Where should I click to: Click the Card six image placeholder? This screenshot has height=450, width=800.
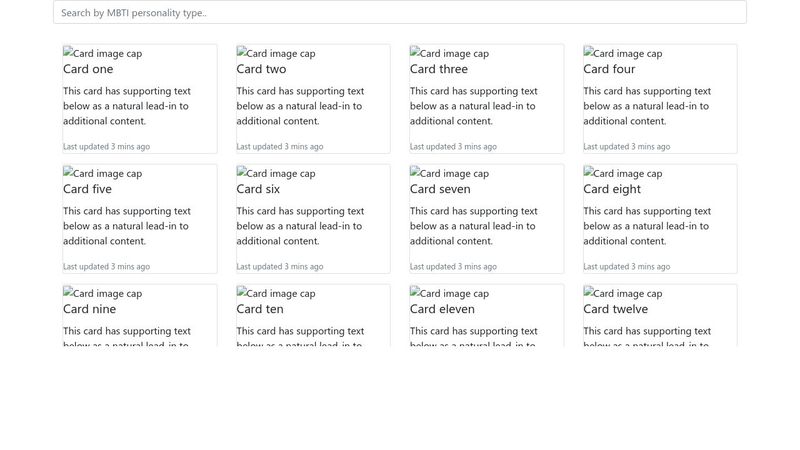pyautogui.click(x=276, y=174)
